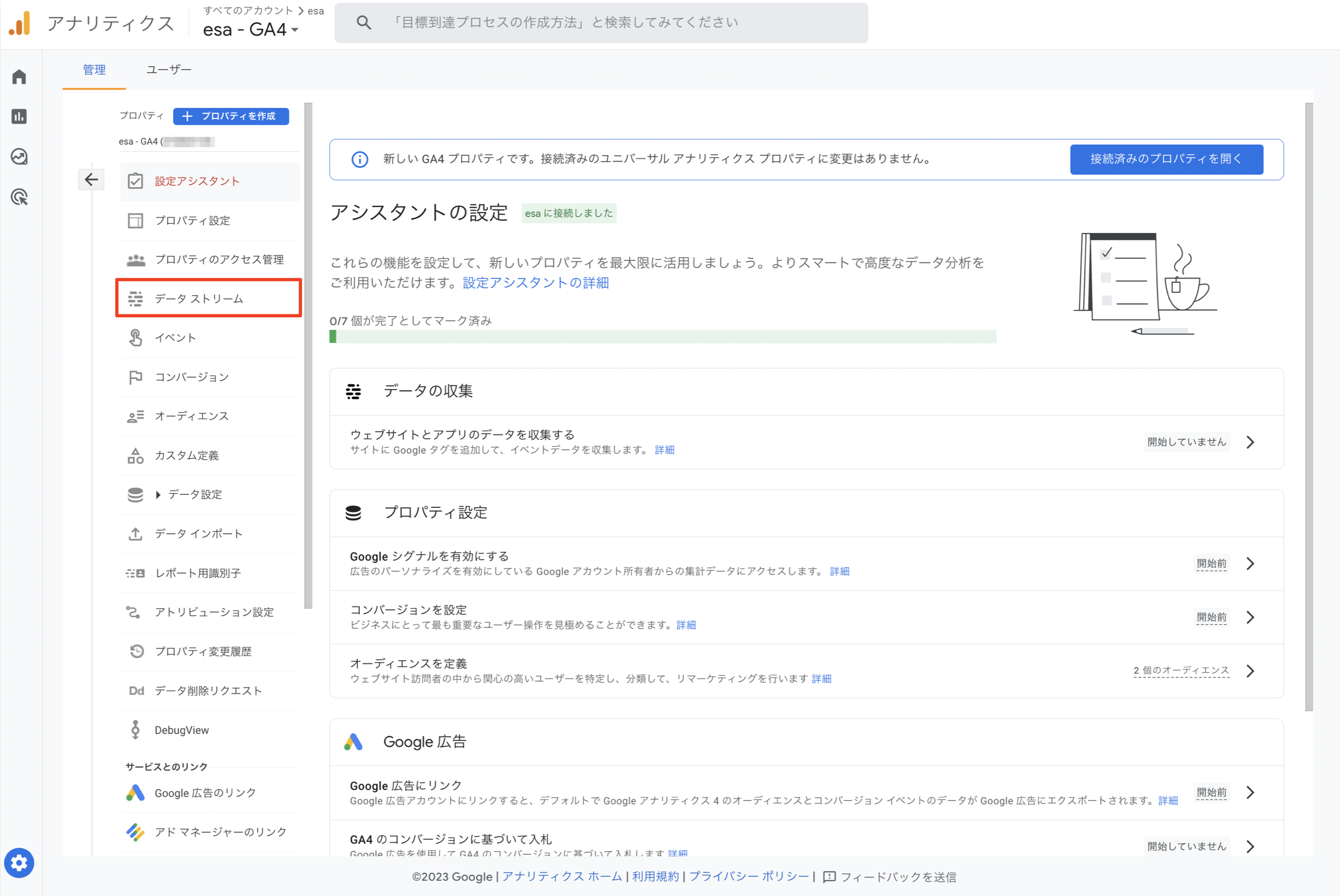
Task: Click the プロパティのアクセス管理 people icon
Action: tap(136, 260)
